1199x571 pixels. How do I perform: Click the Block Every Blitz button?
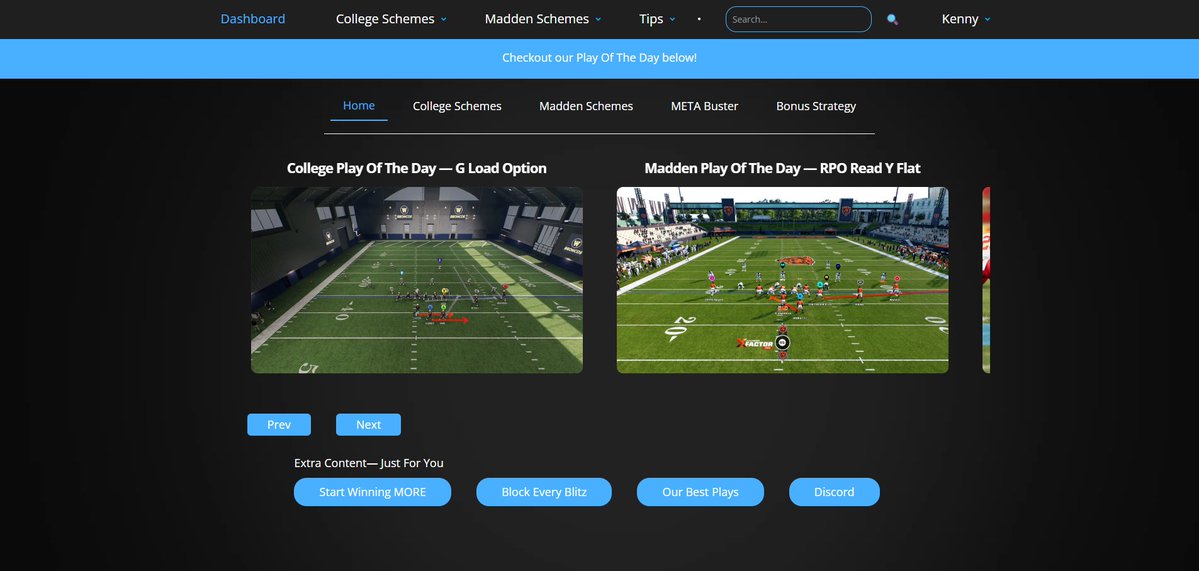coord(544,492)
